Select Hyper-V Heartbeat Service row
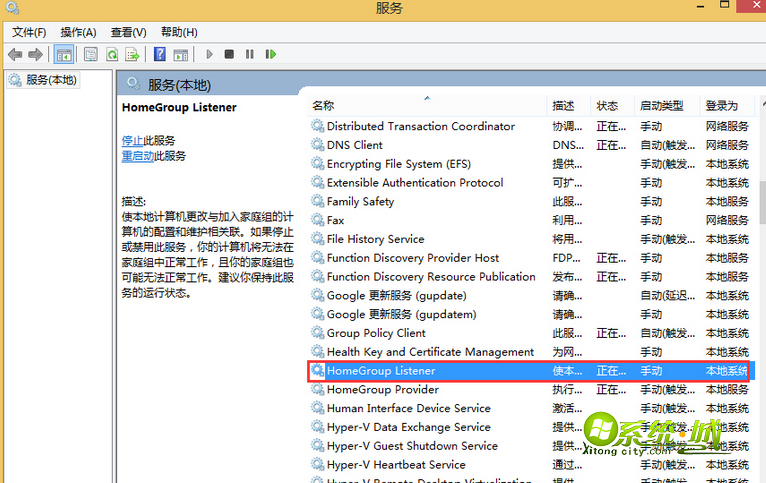766x483 pixels. [531, 464]
